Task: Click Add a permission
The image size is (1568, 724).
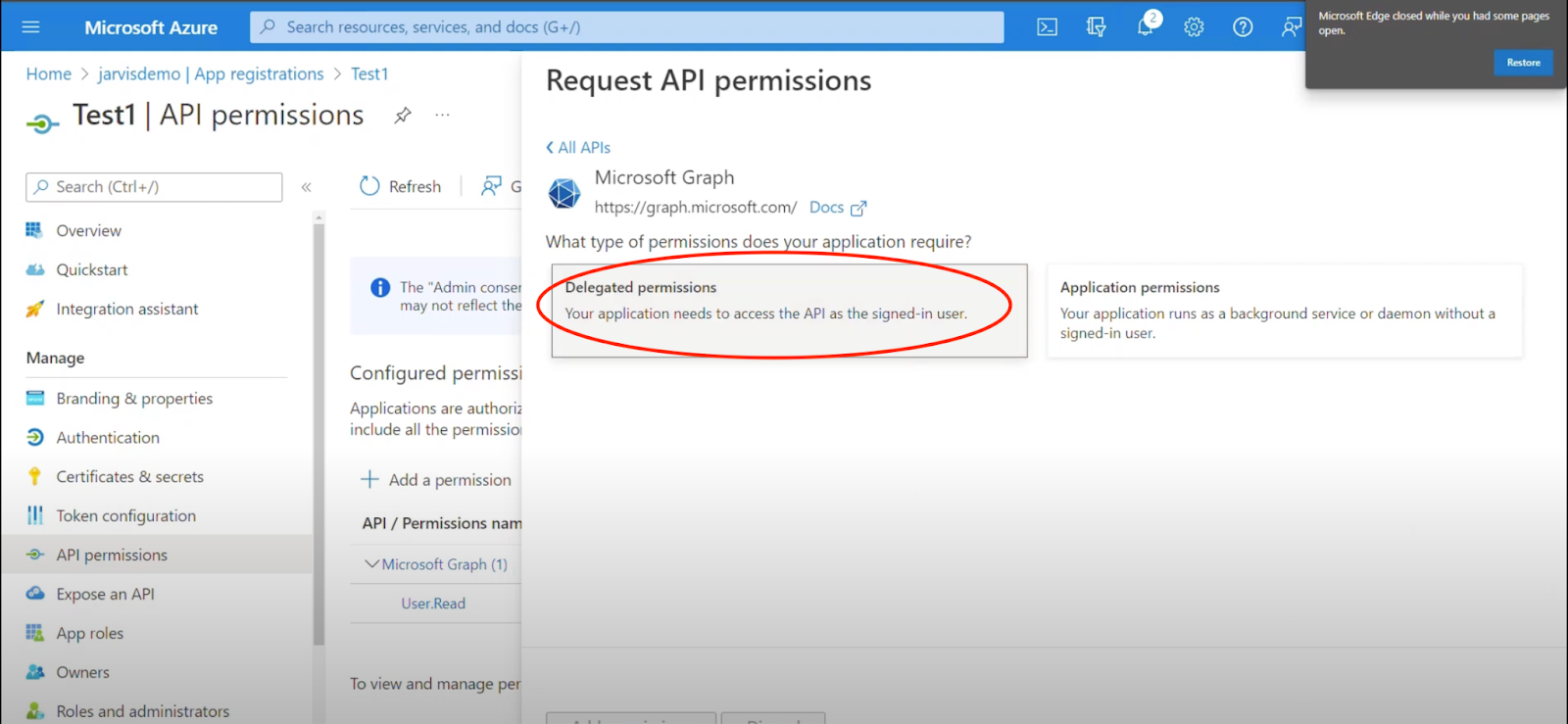Action: 437,479
